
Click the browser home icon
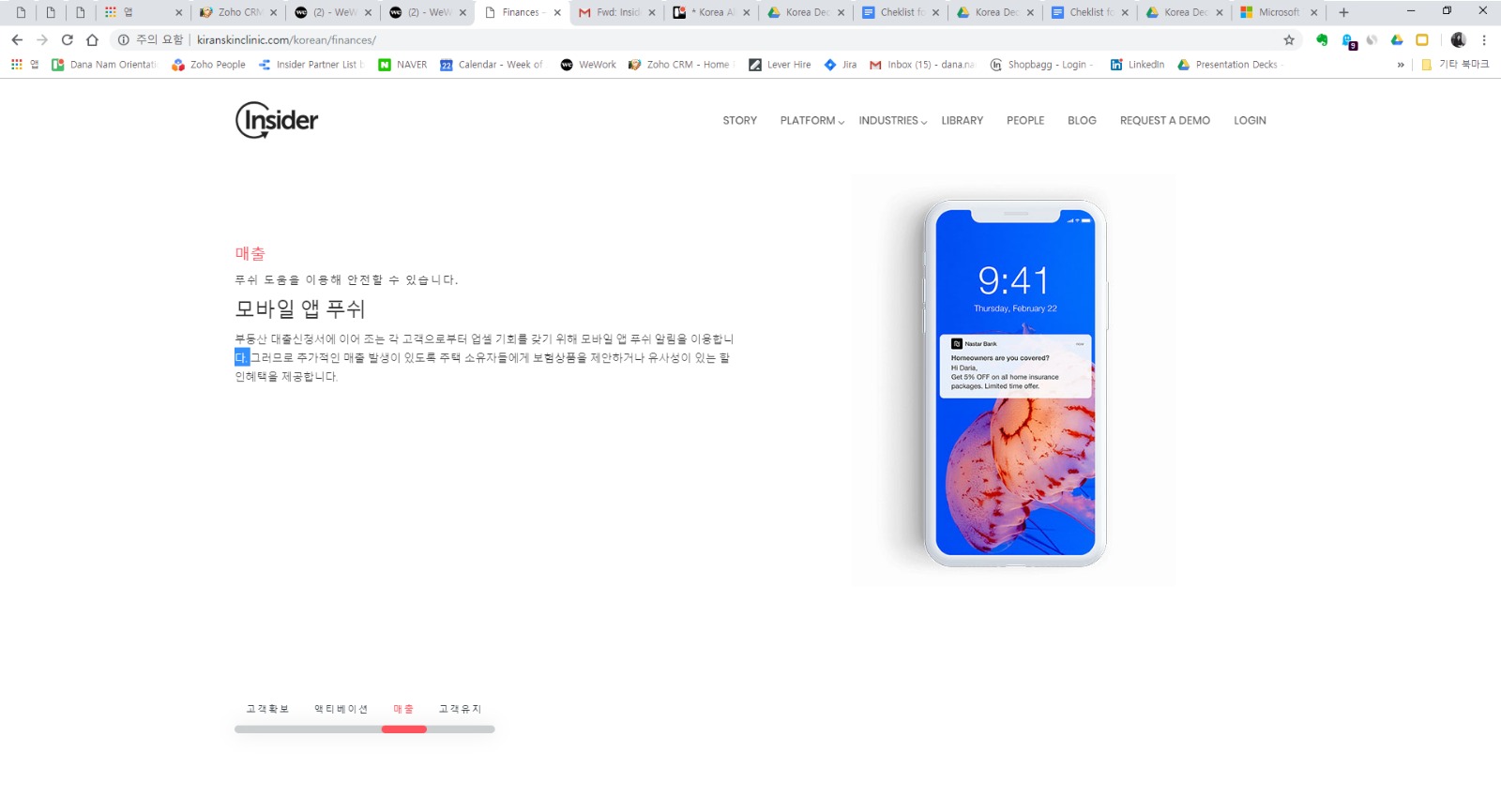92,40
